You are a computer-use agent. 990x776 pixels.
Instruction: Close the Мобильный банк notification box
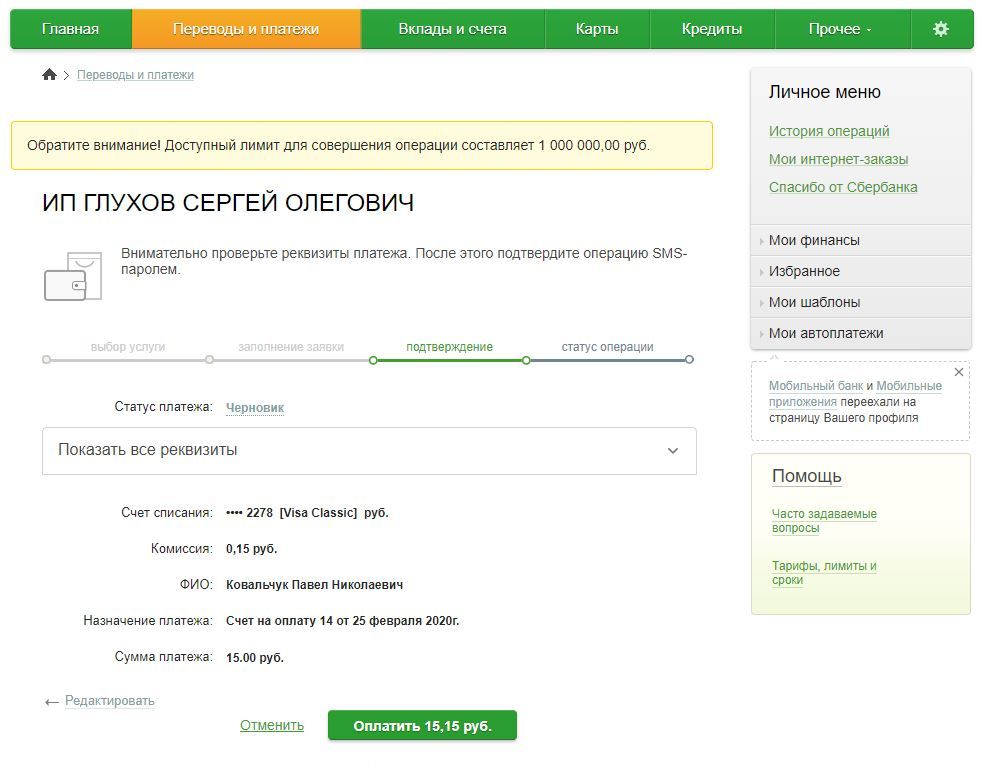pyautogui.click(x=958, y=373)
